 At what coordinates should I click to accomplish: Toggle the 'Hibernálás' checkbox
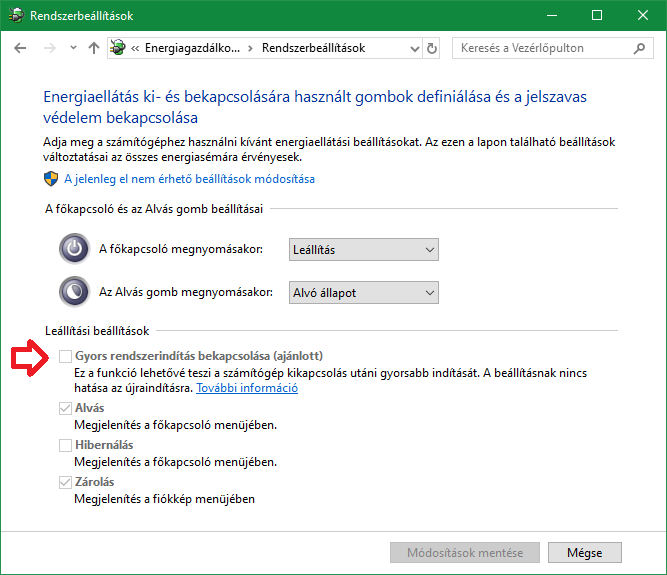pyautogui.click(x=65, y=445)
